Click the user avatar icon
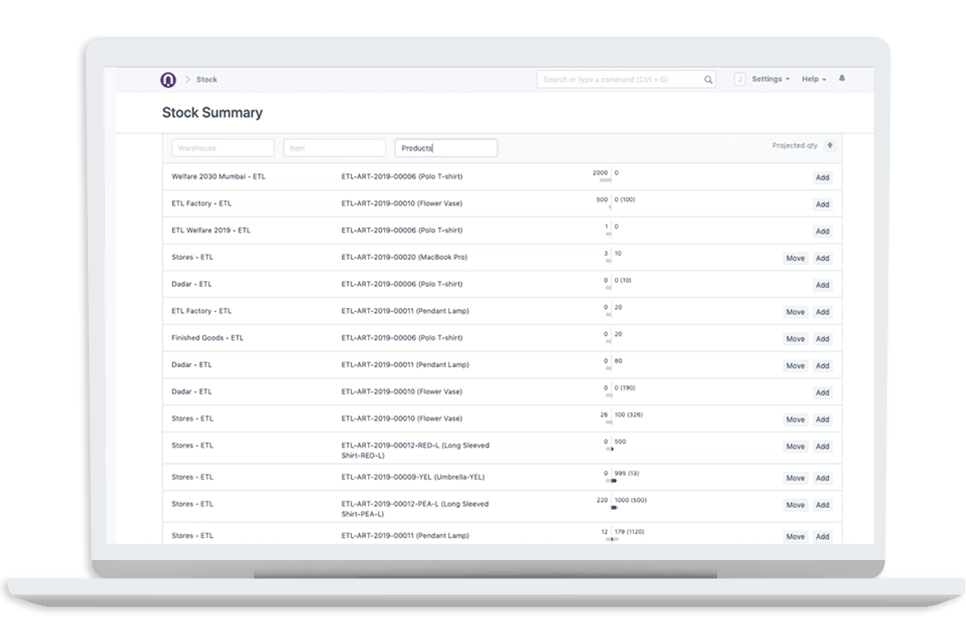Viewport: 966px width, 619px height. point(740,80)
